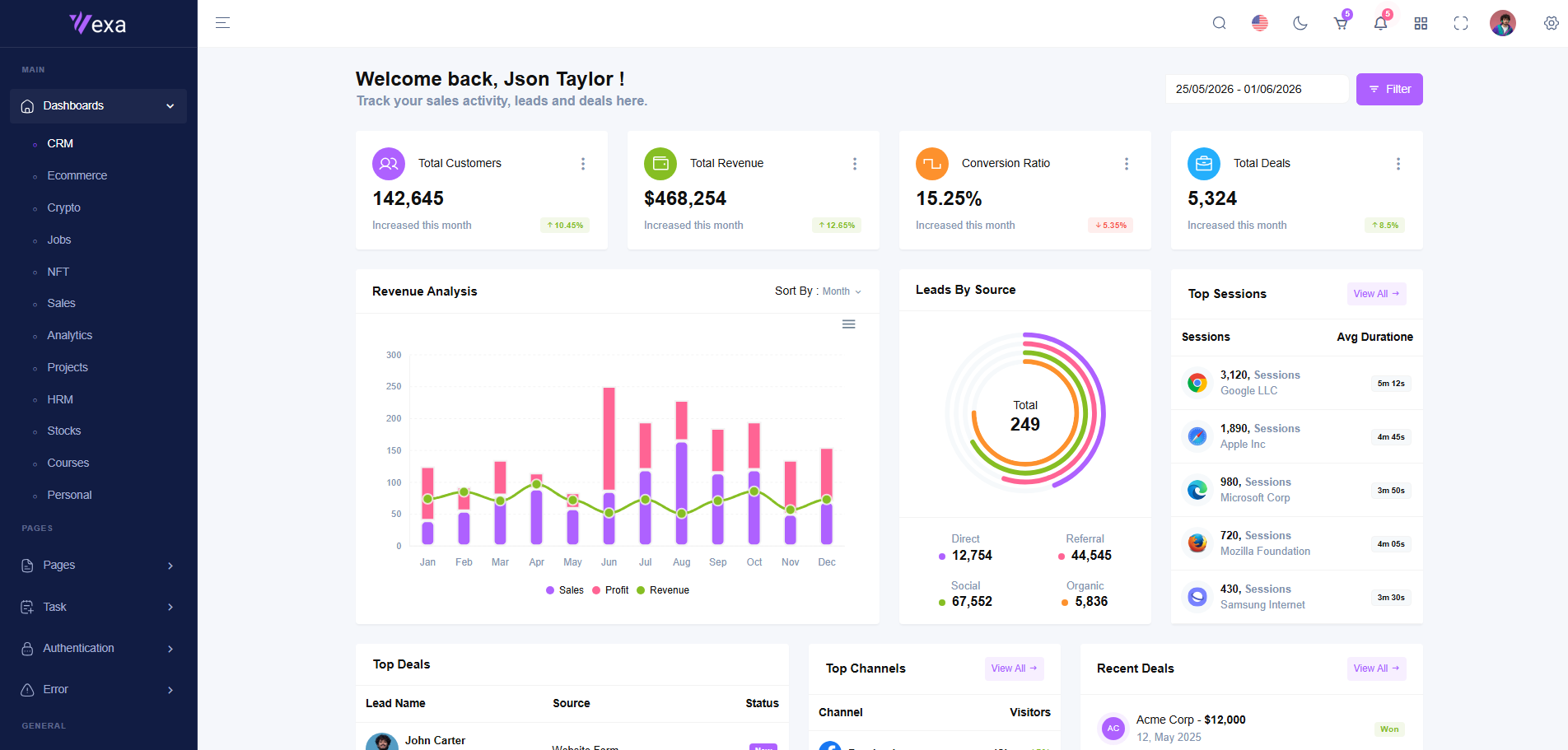Click the Google Chrome session icon
This screenshot has width=1568, height=750.
[x=1197, y=383]
